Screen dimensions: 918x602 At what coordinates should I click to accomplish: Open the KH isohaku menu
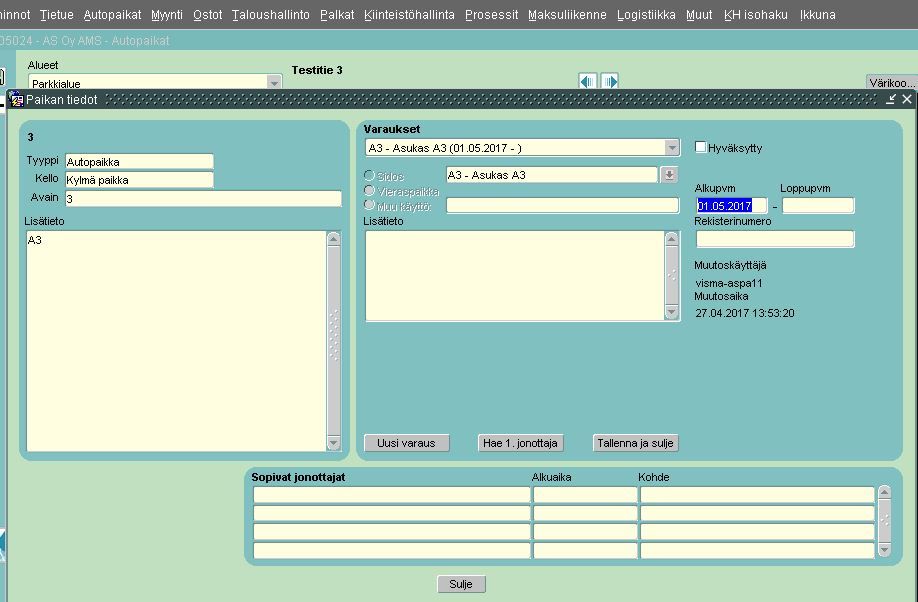(x=756, y=15)
